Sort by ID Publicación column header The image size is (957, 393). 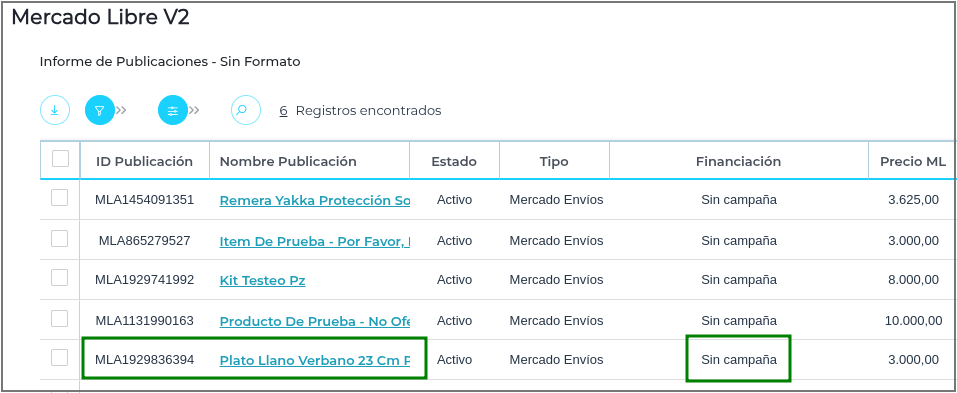(145, 161)
